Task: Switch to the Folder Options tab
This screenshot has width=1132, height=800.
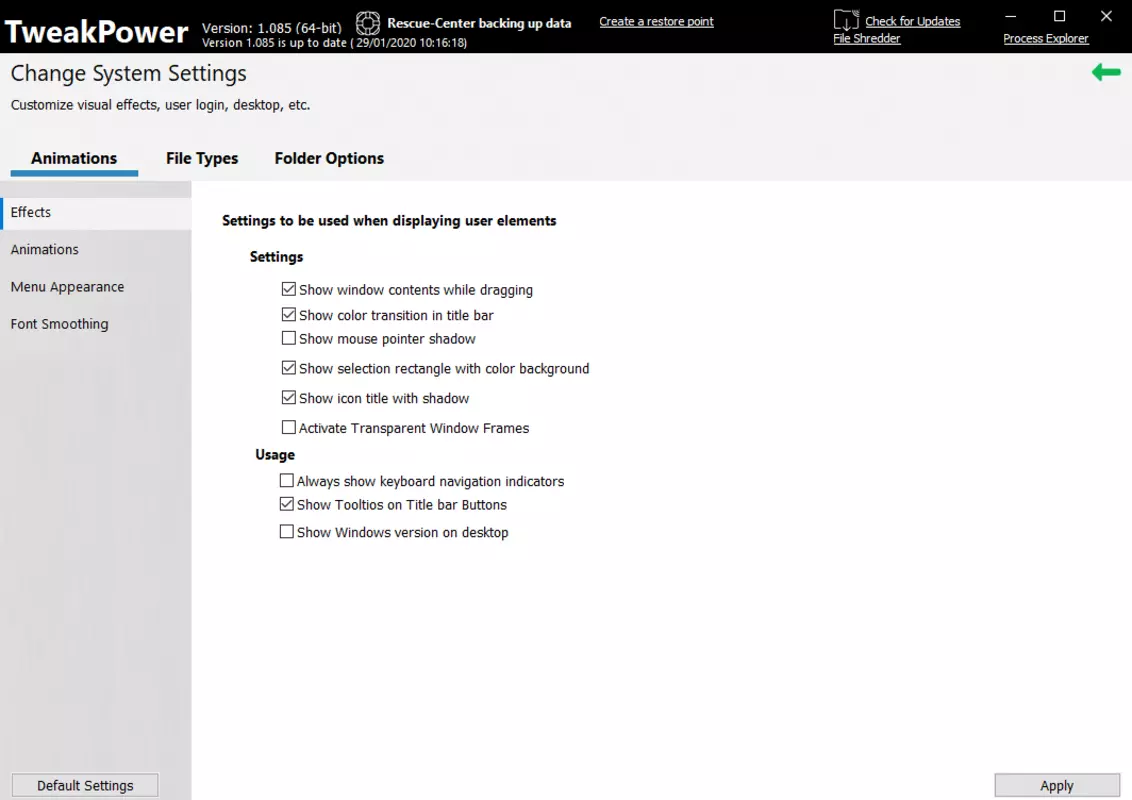Action: pos(329,158)
